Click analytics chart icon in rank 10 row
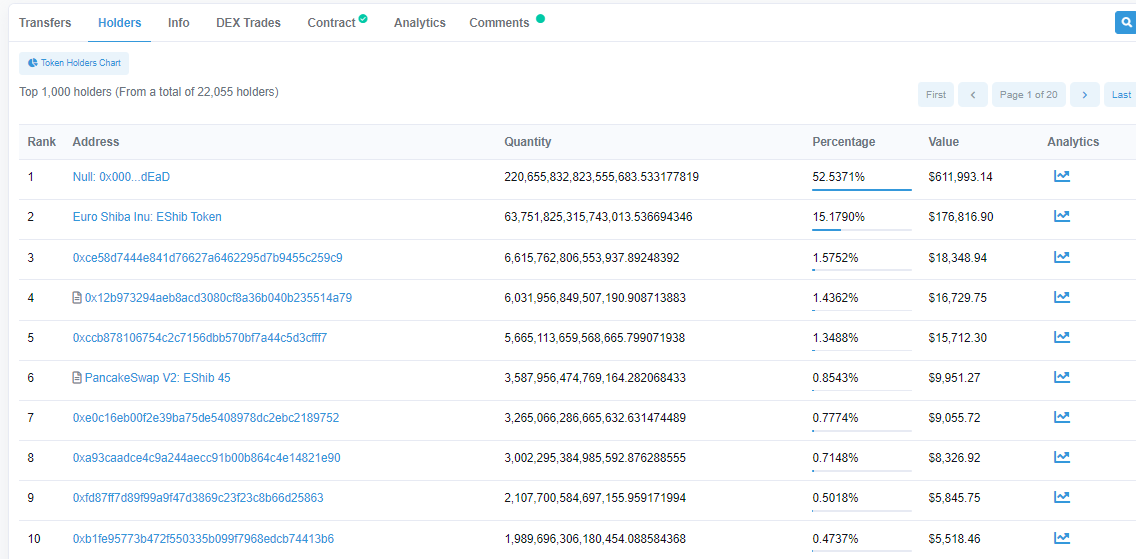This screenshot has width=1136, height=559. (x=1061, y=538)
